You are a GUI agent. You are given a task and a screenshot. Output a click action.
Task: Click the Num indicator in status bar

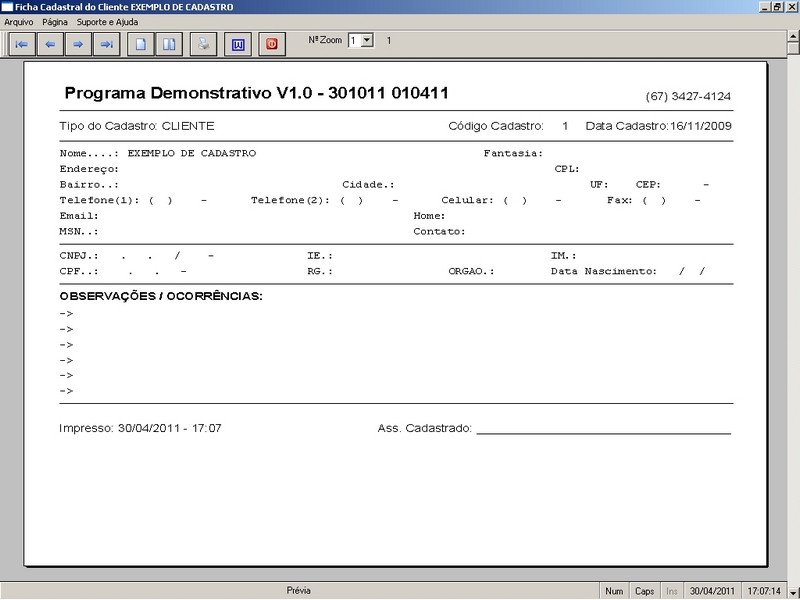tap(614, 591)
